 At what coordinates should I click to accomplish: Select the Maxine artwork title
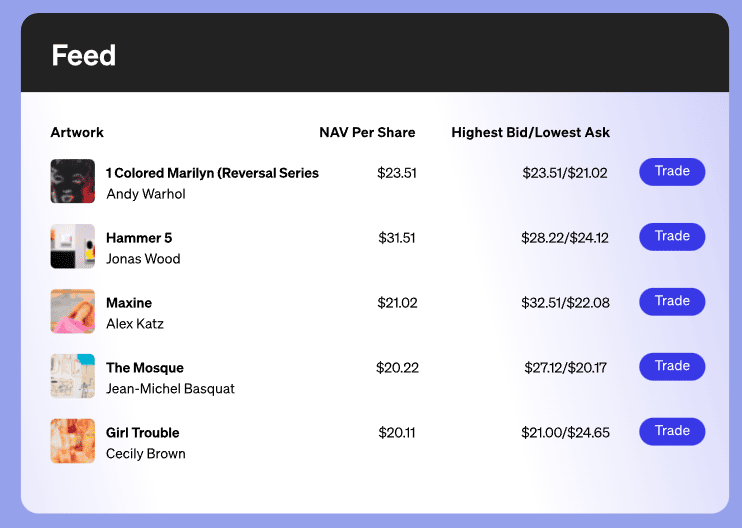click(x=129, y=303)
